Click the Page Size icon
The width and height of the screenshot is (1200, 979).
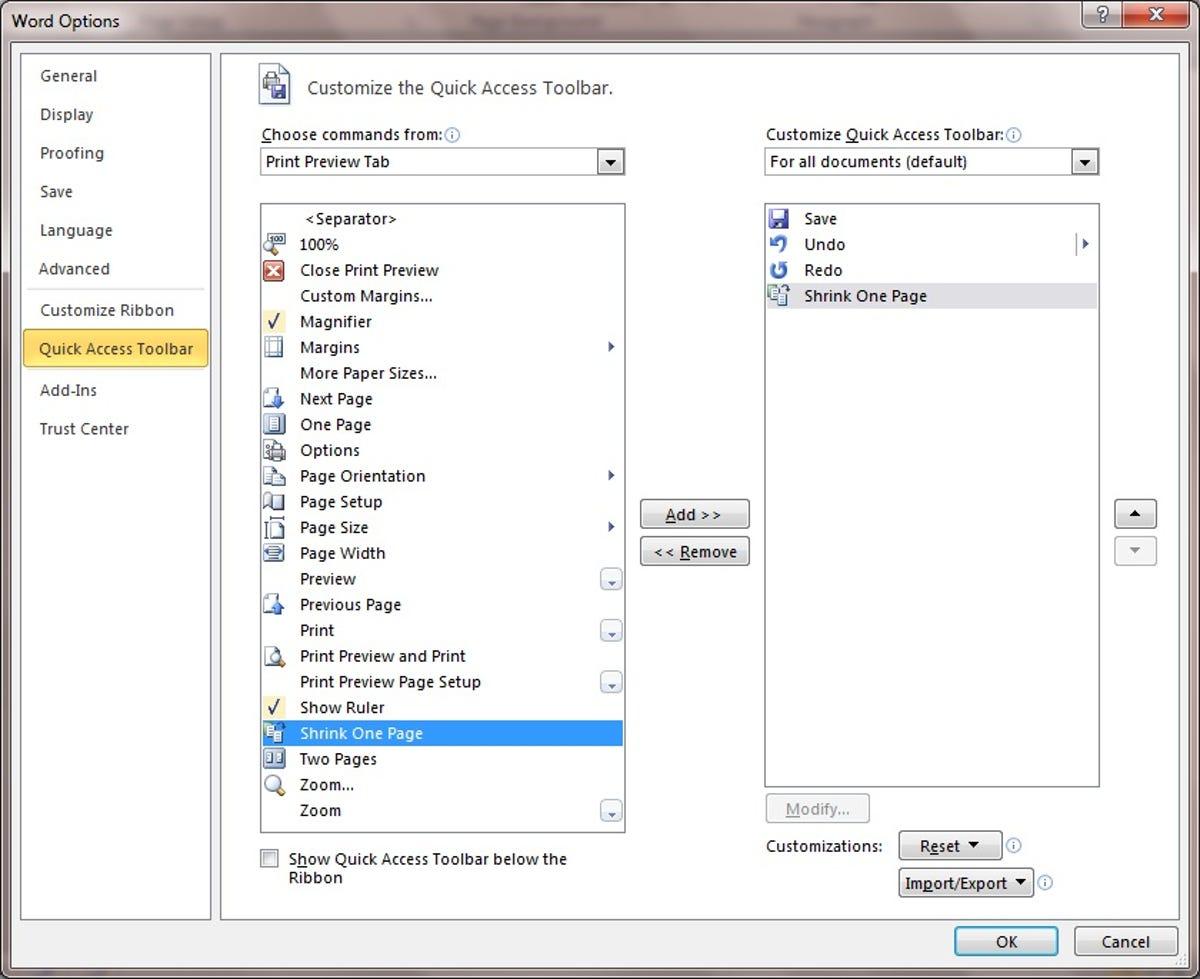coord(274,528)
